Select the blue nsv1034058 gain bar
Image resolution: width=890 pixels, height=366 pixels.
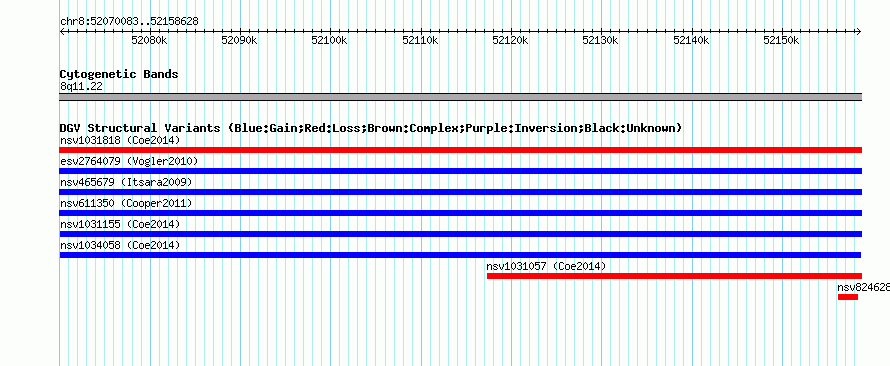pos(460,255)
